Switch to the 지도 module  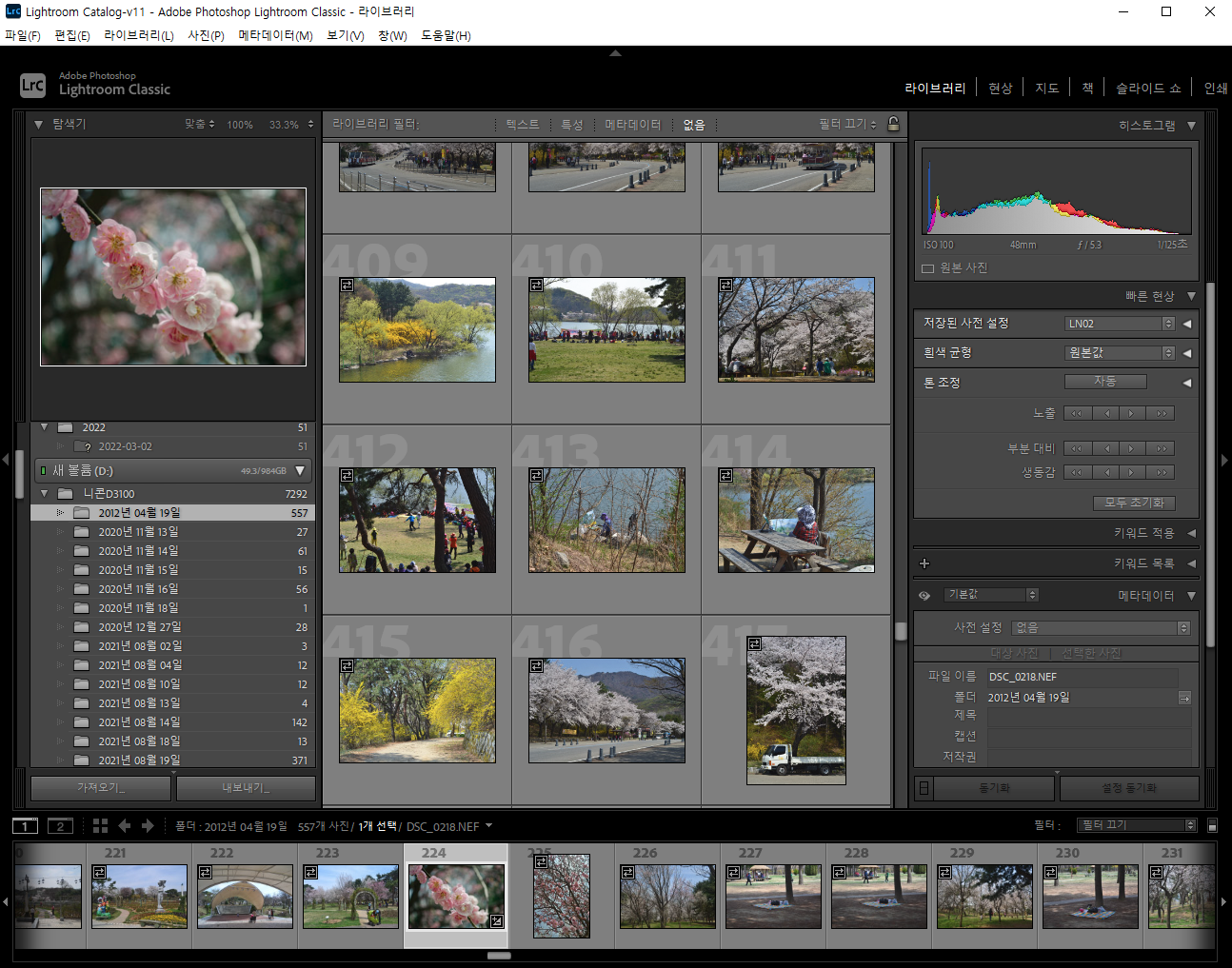coord(1047,89)
